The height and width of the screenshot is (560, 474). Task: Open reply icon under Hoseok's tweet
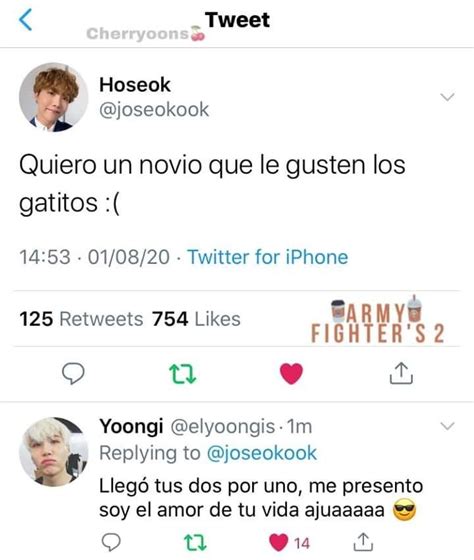coord(73,373)
